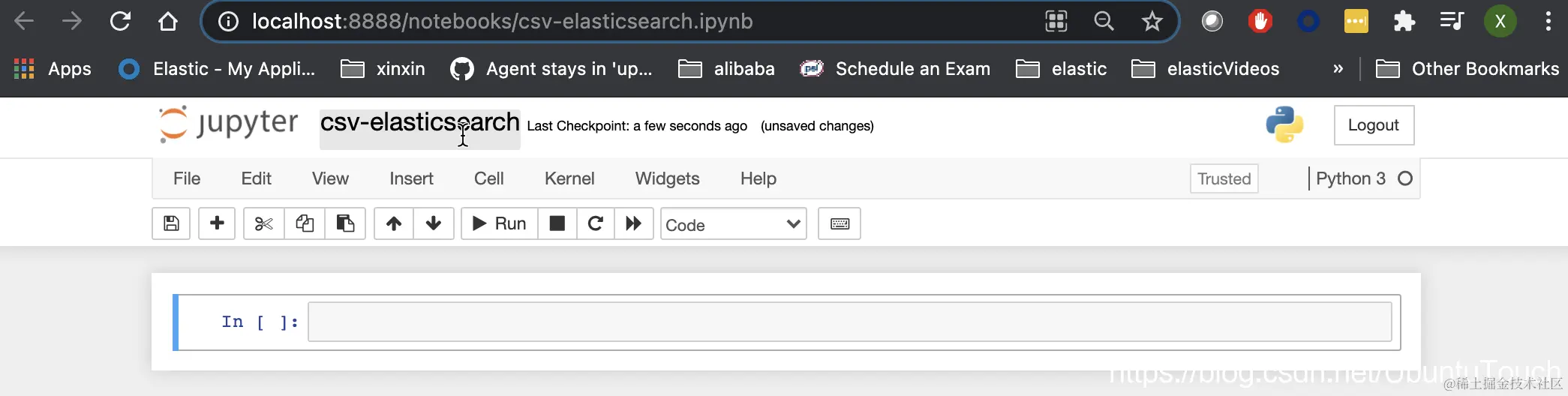Move the selected cell up
This screenshot has width=1568, height=396.
point(394,223)
